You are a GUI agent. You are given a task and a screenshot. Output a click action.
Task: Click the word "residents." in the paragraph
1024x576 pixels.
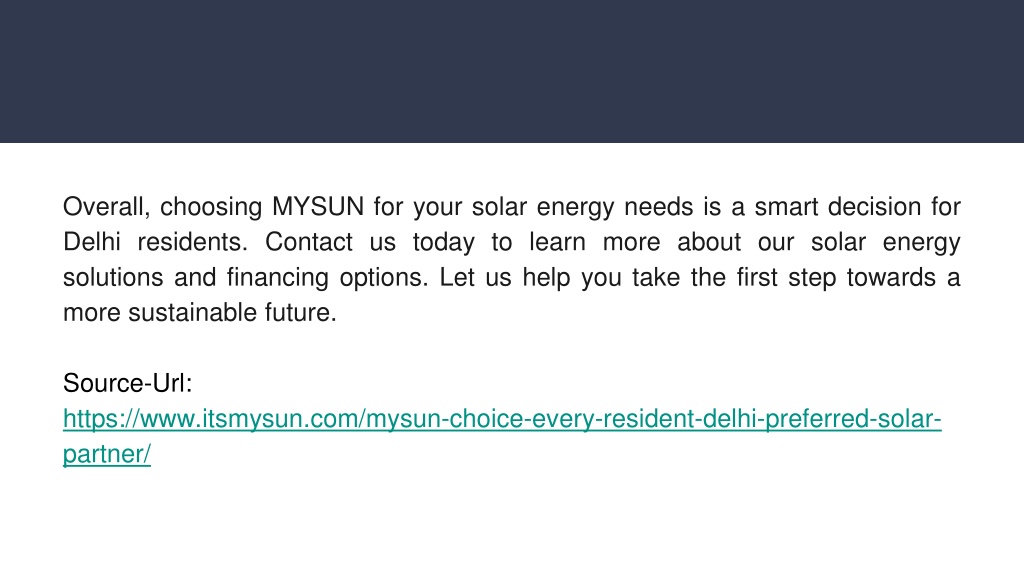(x=193, y=242)
